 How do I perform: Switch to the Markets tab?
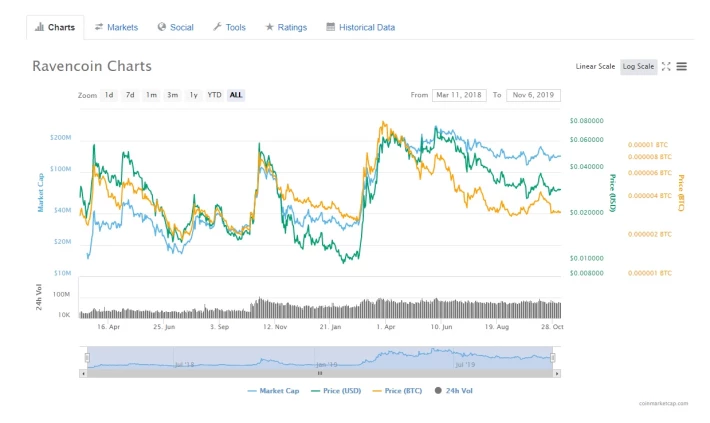pos(116,27)
